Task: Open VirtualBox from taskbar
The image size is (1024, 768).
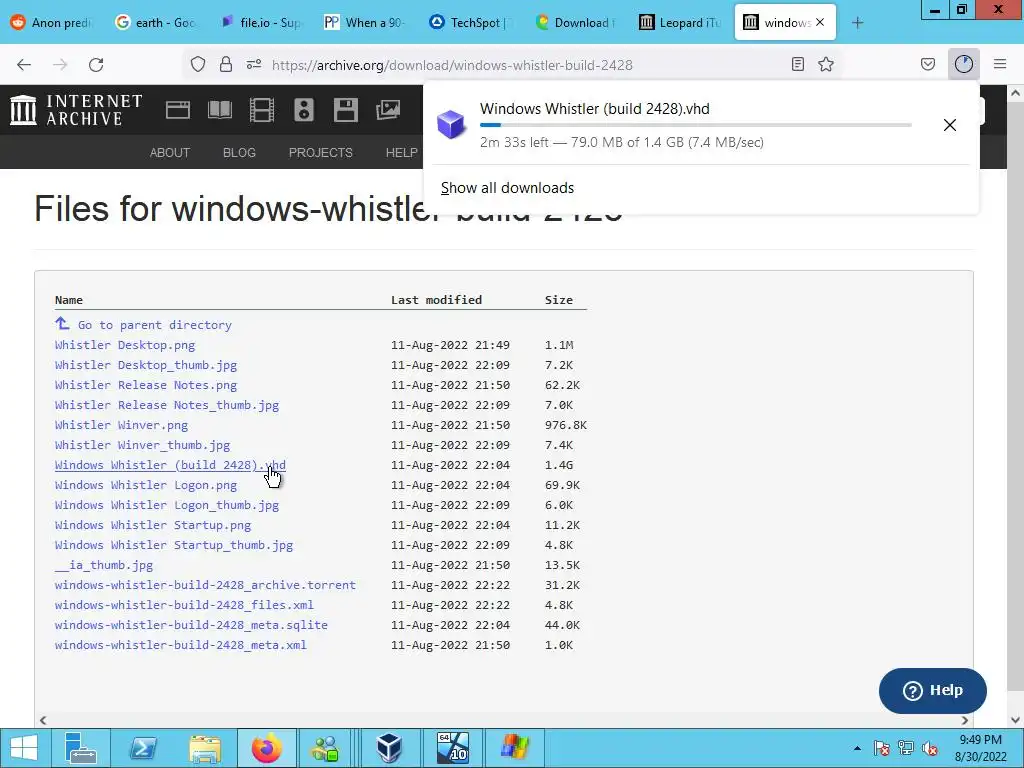Action: point(390,748)
